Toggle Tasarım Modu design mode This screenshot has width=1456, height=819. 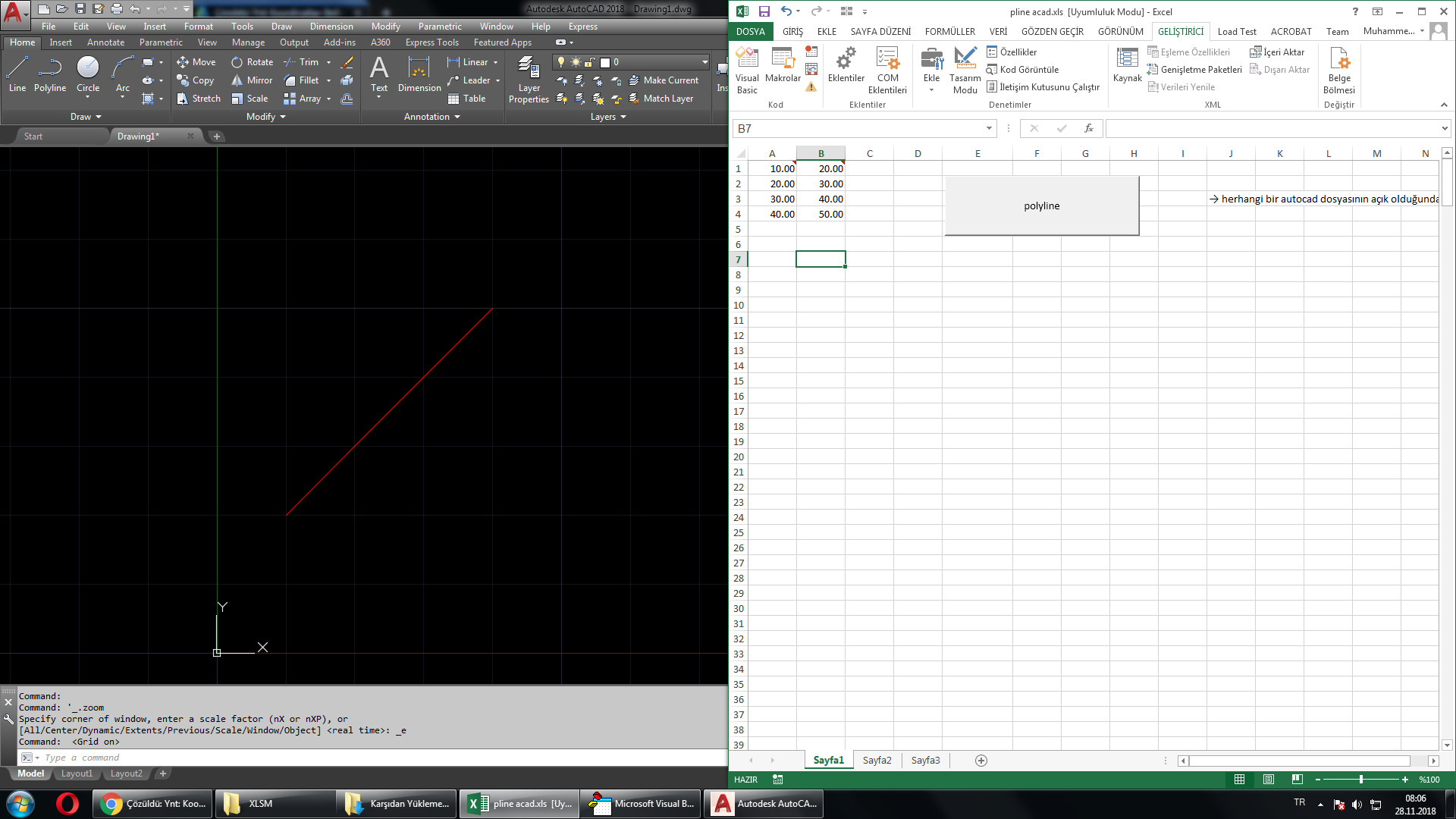pyautogui.click(x=965, y=71)
